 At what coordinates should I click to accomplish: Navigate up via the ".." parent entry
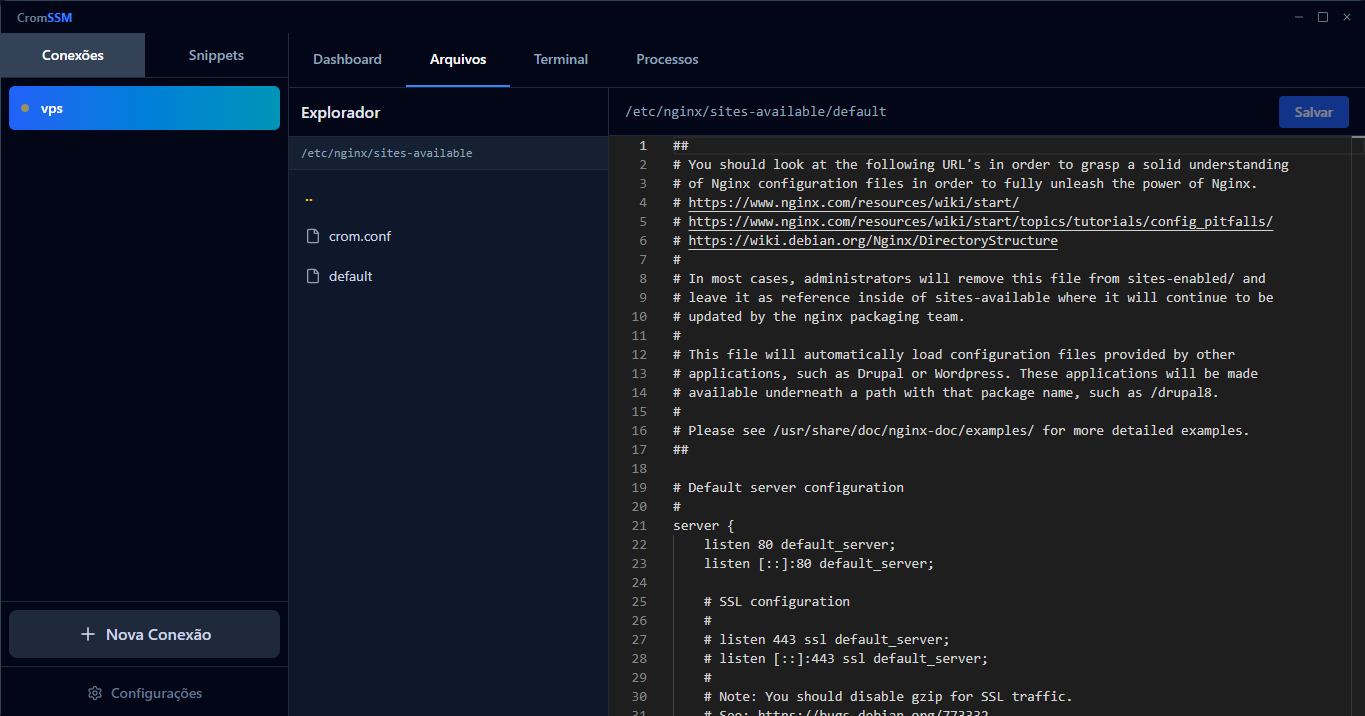(x=309, y=198)
